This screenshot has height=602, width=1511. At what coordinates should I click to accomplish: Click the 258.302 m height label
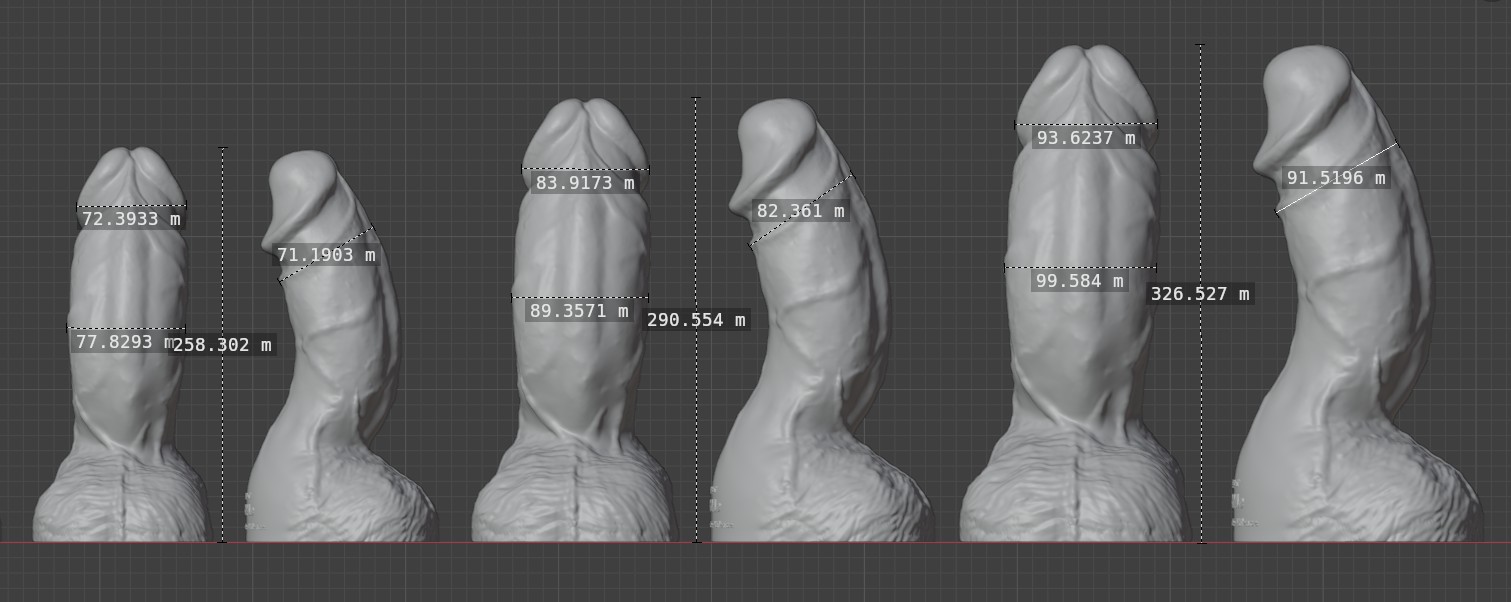point(223,345)
